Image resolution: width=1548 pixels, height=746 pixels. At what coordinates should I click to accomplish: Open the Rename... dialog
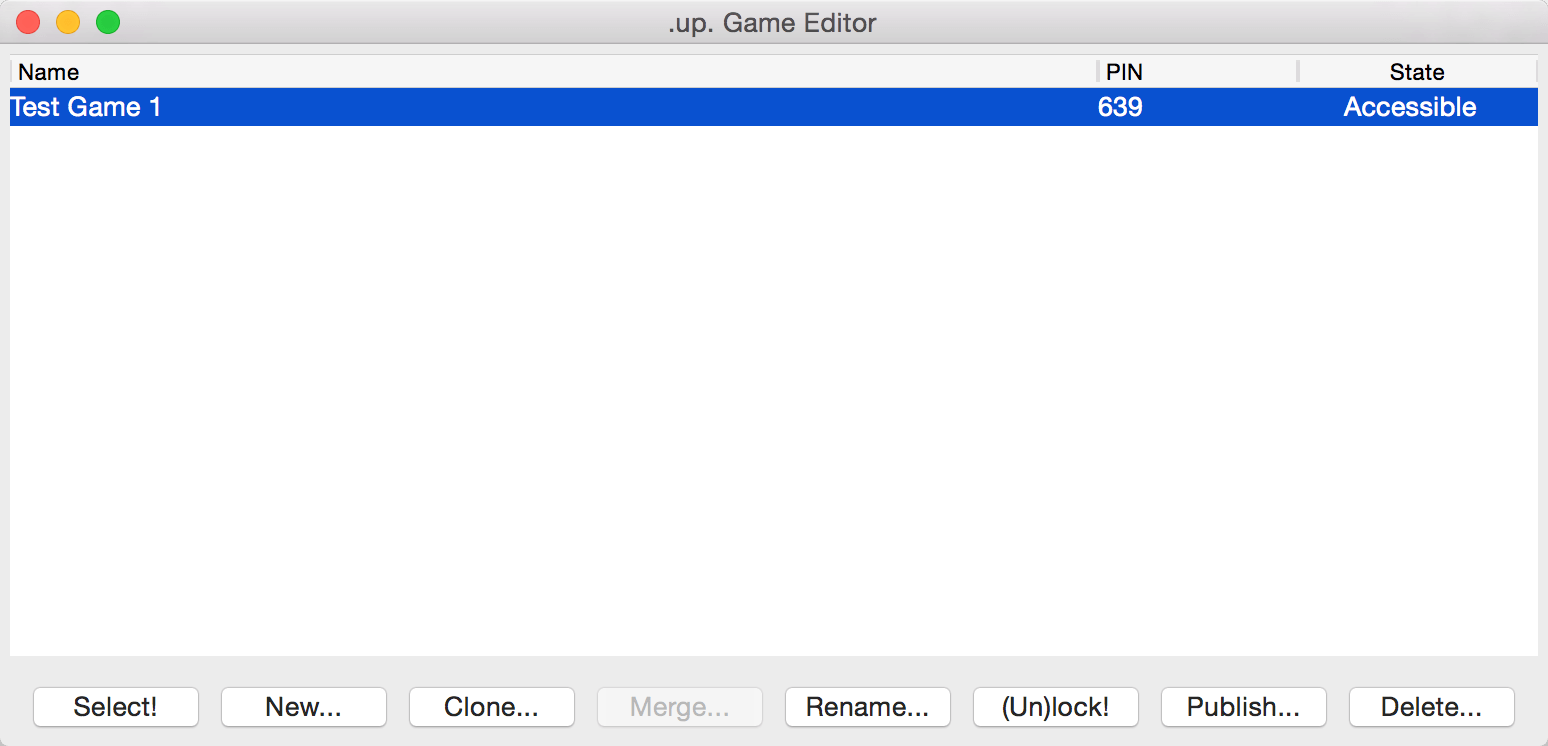(x=867, y=707)
